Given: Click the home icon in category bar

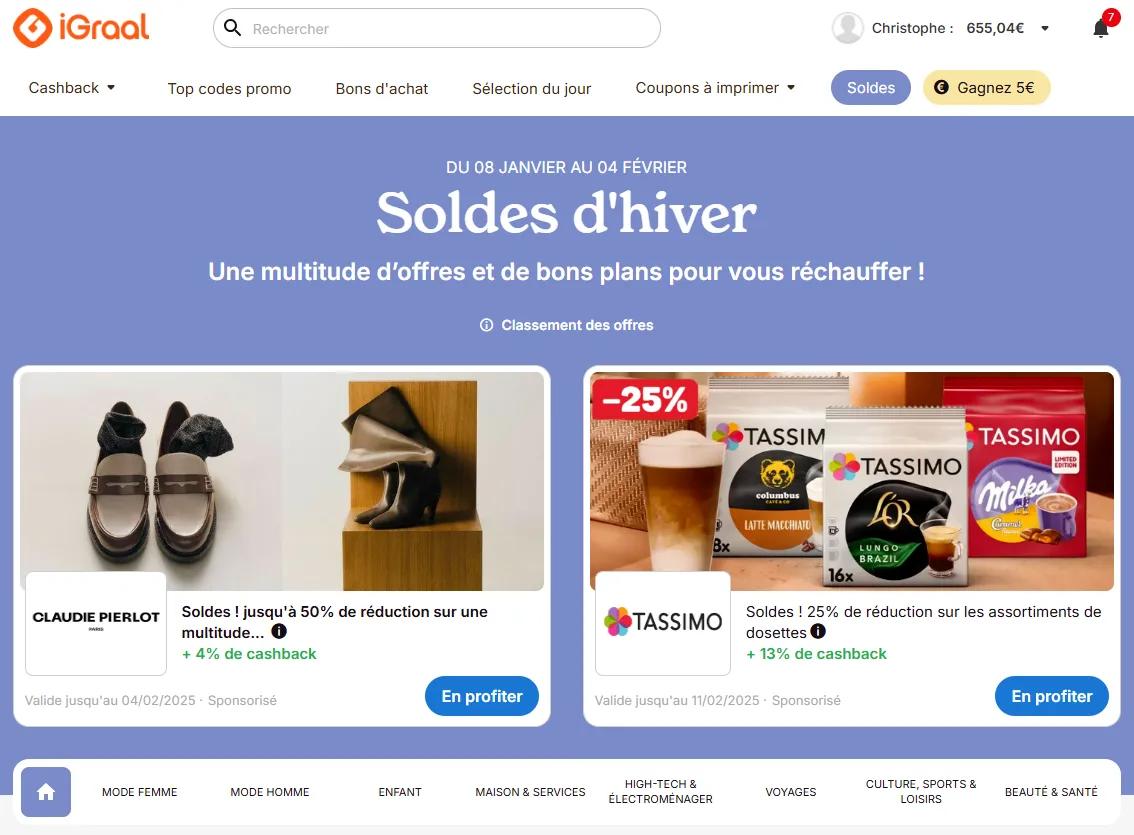Looking at the screenshot, I should coord(46,792).
